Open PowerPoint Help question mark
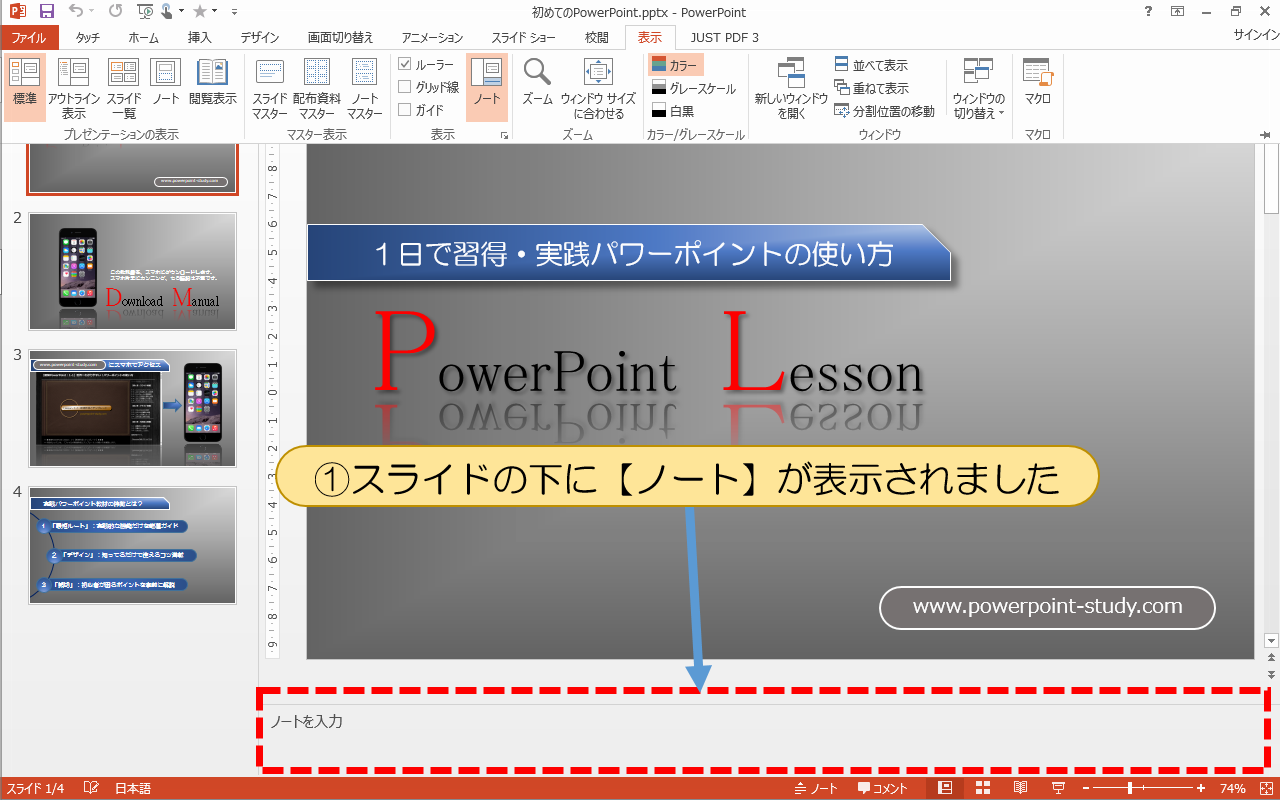The image size is (1280, 800). point(1146,11)
